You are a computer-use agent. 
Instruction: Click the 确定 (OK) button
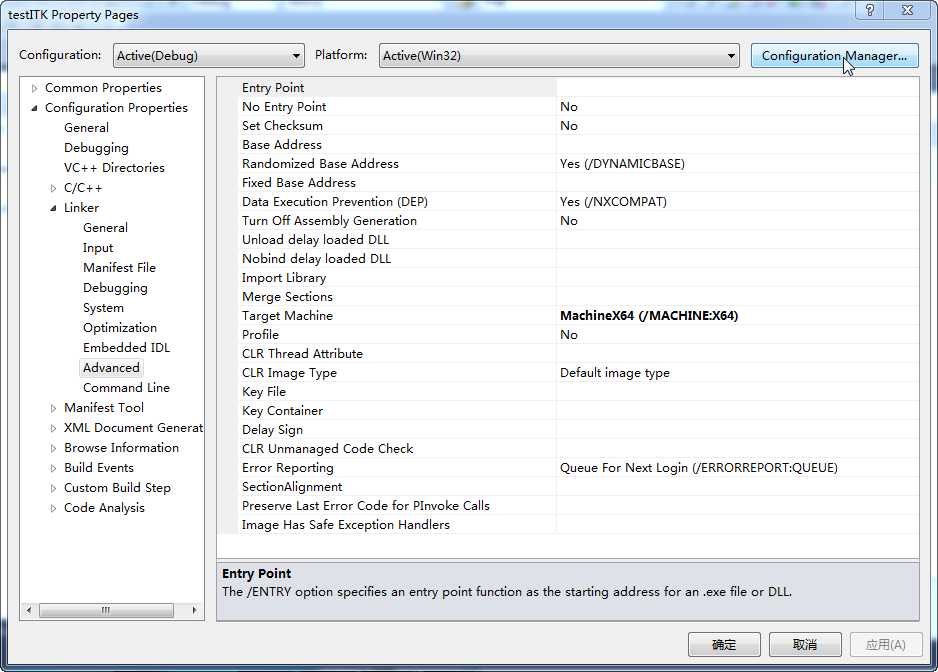[724, 644]
